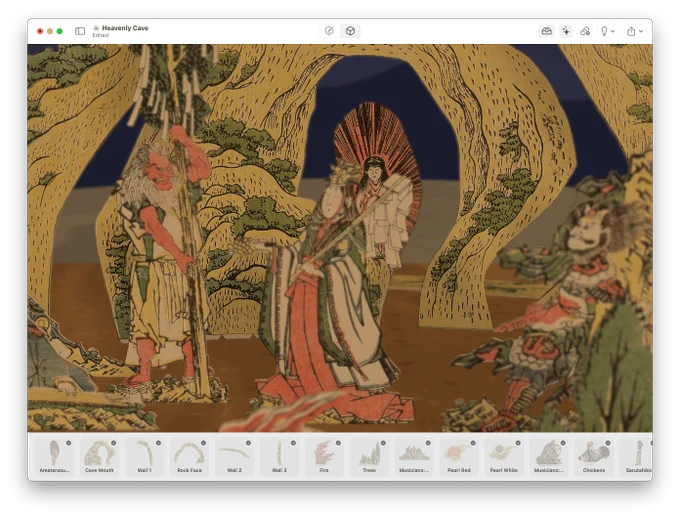Toggle the checkmark on Pearl Red item

tap(473, 443)
